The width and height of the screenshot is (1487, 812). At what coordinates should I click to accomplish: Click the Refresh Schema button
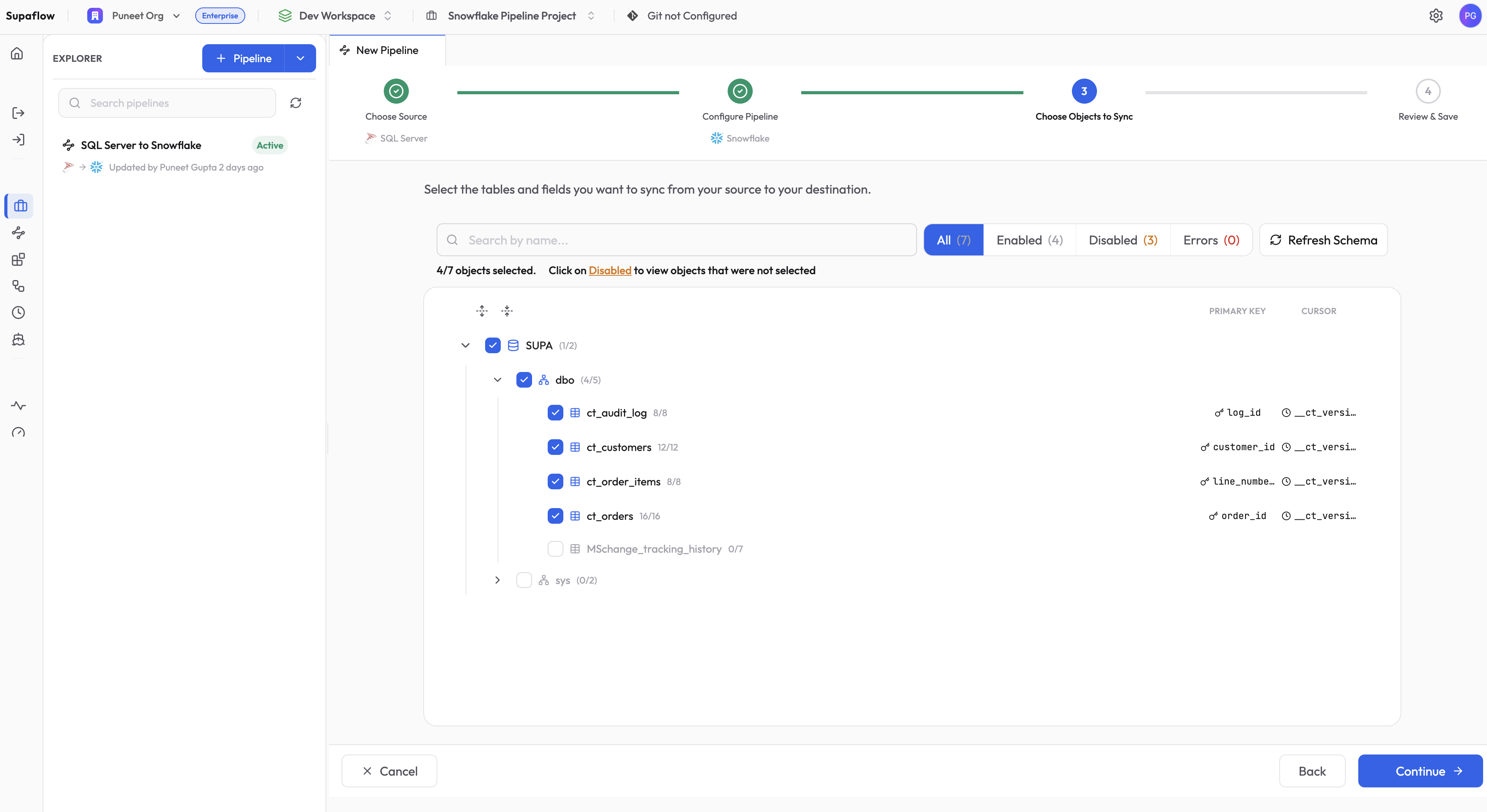point(1323,239)
